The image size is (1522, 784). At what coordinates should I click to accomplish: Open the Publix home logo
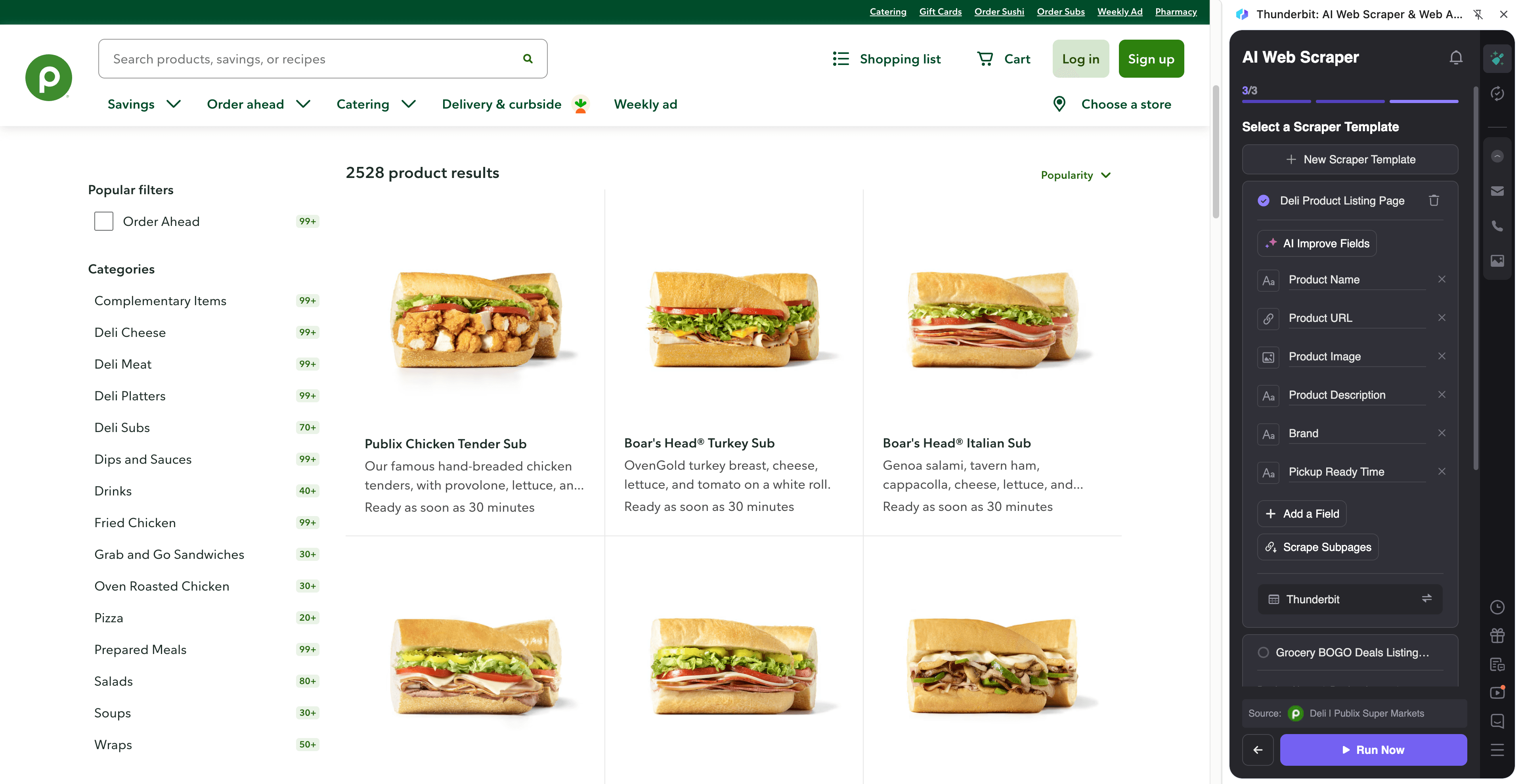click(48, 77)
